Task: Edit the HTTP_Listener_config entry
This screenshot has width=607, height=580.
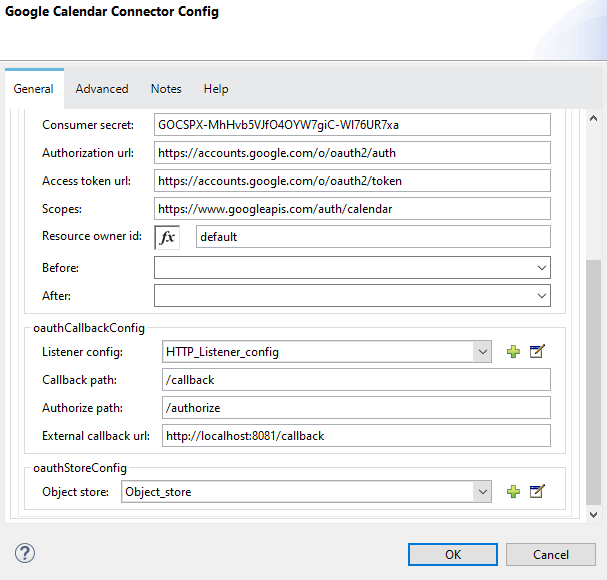Action: tap(537, 352)
